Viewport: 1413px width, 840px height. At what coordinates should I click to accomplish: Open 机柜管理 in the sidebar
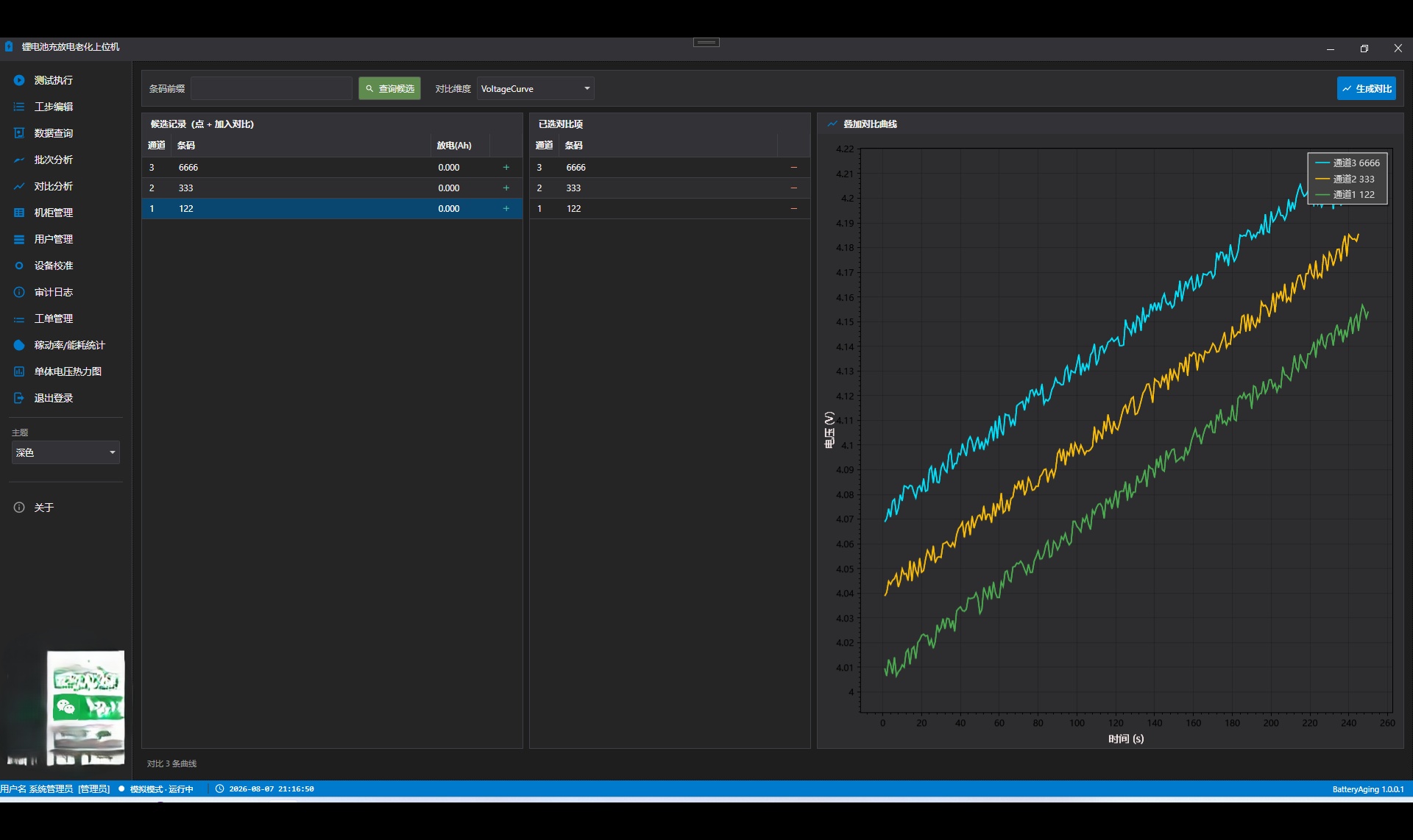53,213
